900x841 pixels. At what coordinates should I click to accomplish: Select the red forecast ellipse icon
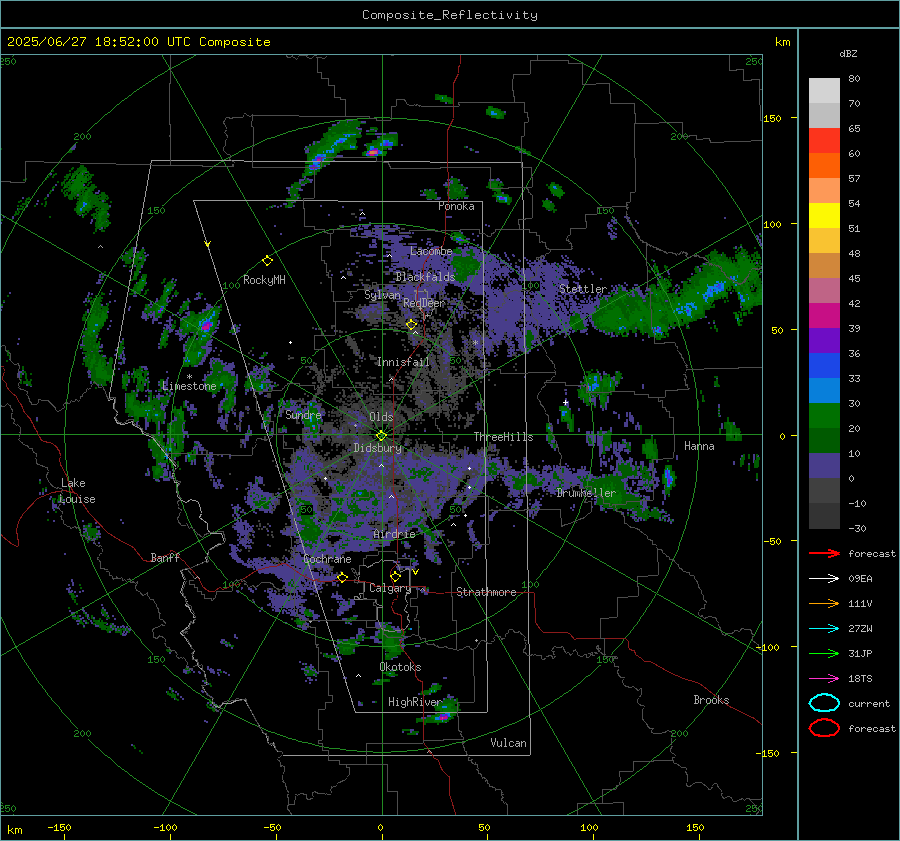(x=824, y=728)
